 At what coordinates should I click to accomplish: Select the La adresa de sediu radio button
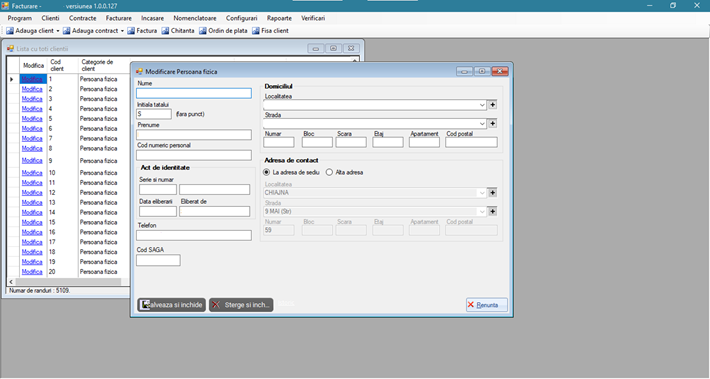267,173
